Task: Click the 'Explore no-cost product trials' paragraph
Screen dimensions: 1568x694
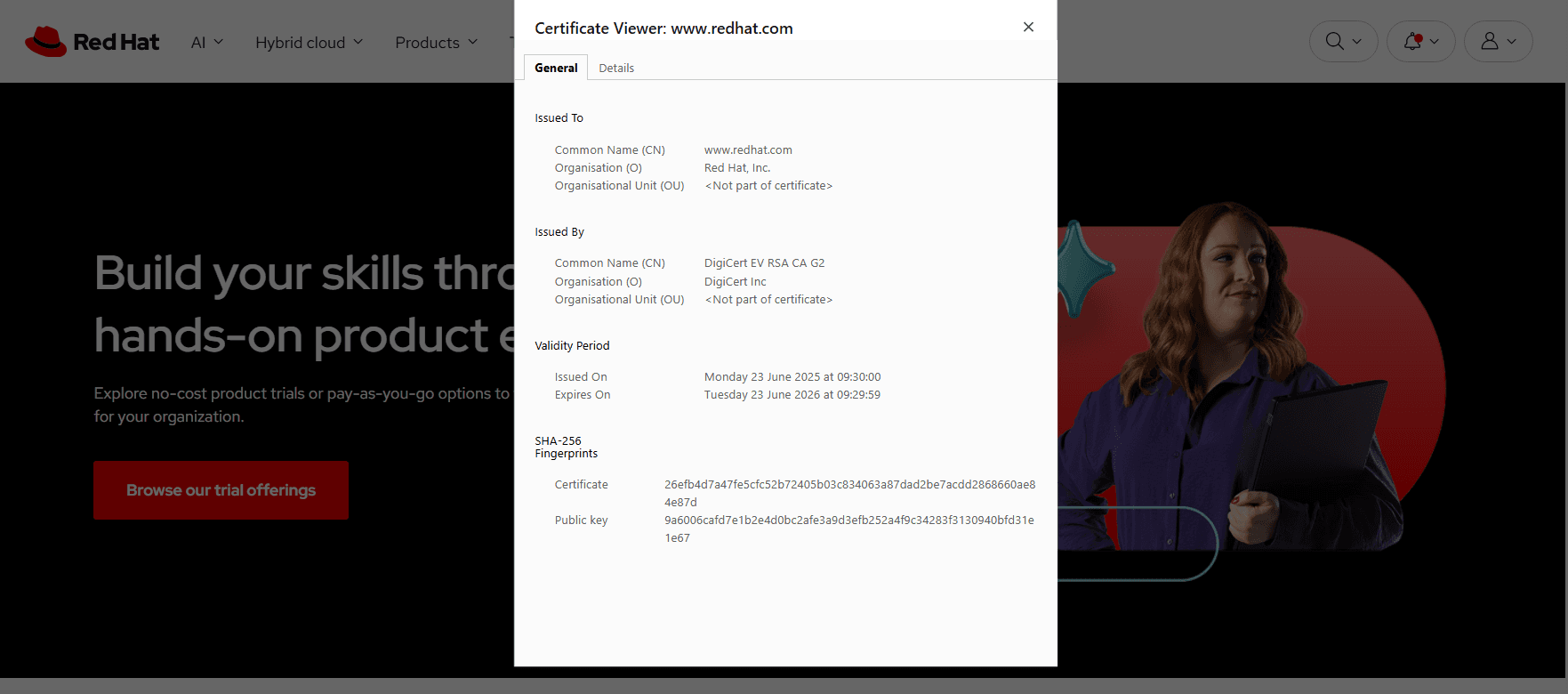Action: pos(302,405)
